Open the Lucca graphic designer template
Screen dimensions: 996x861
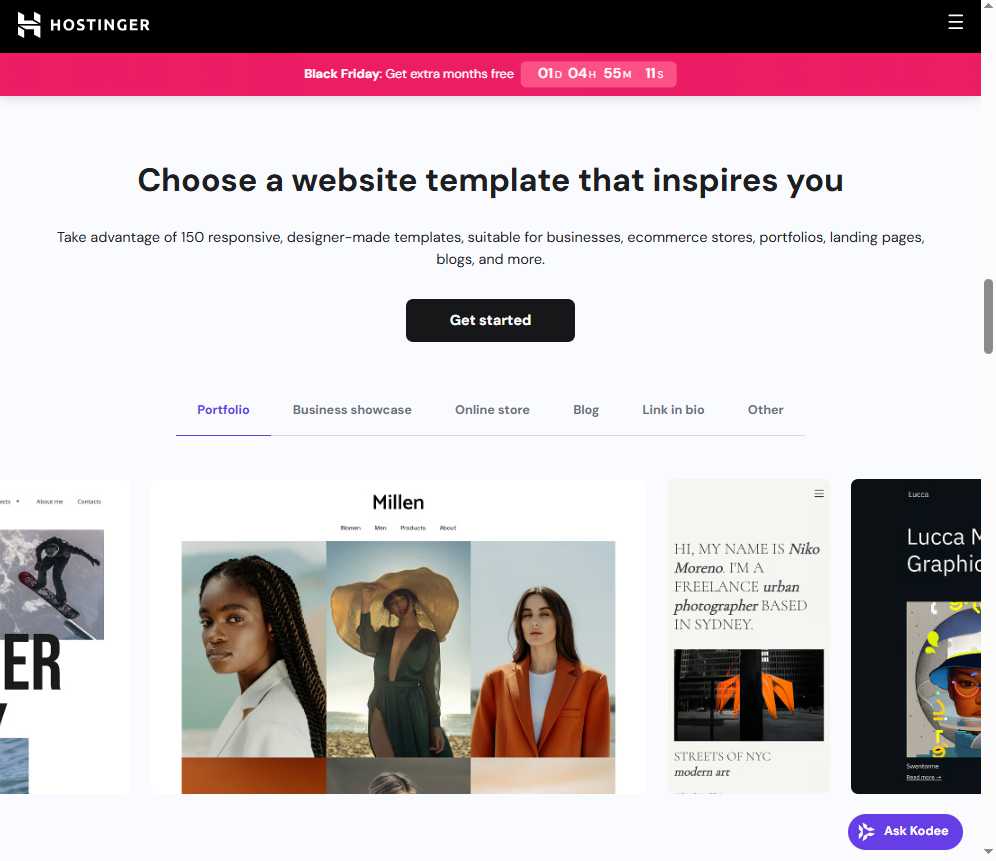(x=916, y=637)
